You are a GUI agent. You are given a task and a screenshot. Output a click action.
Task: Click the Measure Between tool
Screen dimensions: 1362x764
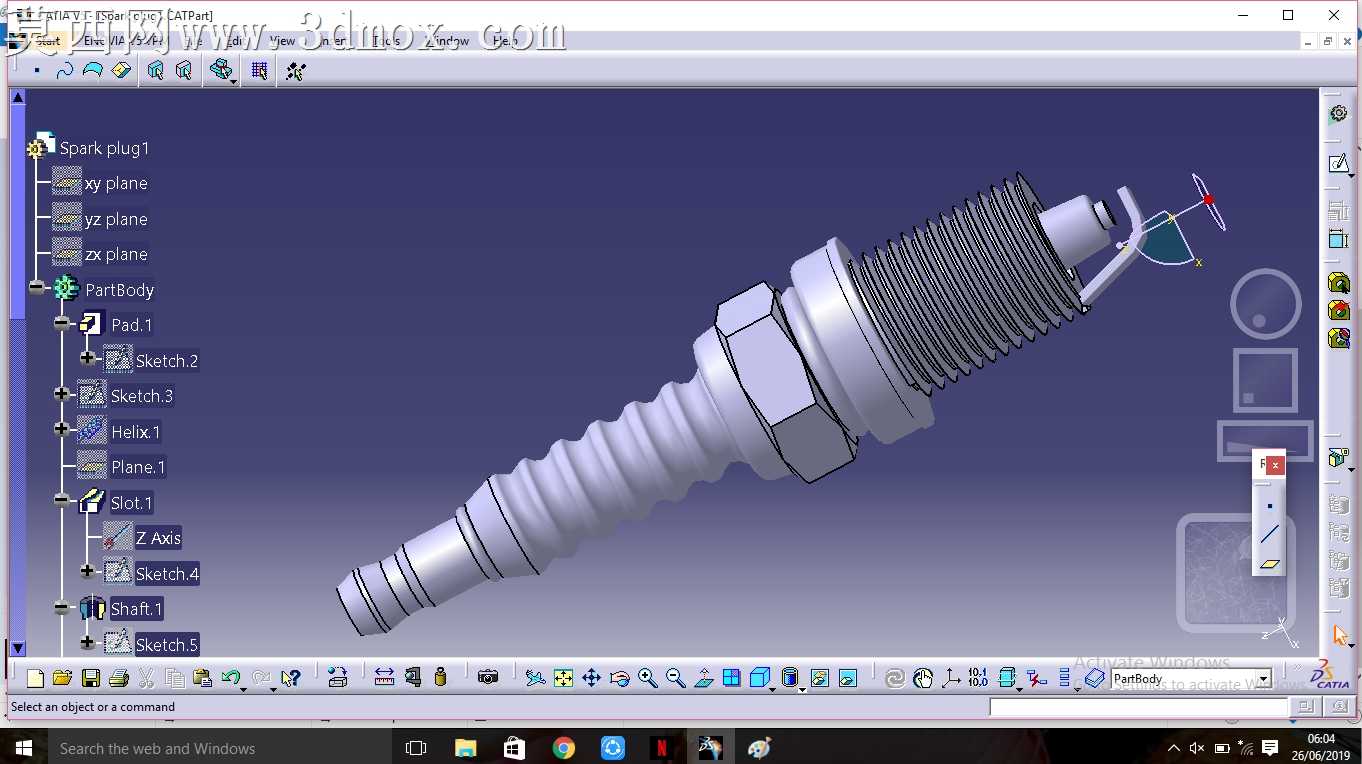[384, 678]
